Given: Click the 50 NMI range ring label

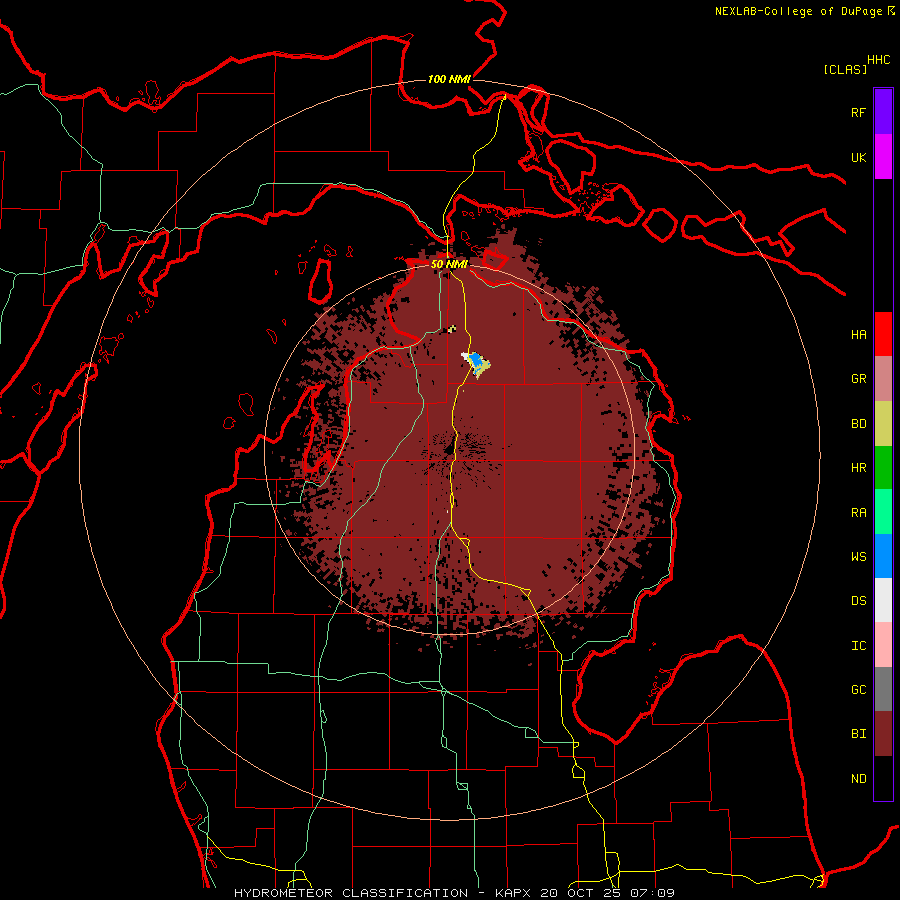Looking at the screenshot, I should (449, 264).
